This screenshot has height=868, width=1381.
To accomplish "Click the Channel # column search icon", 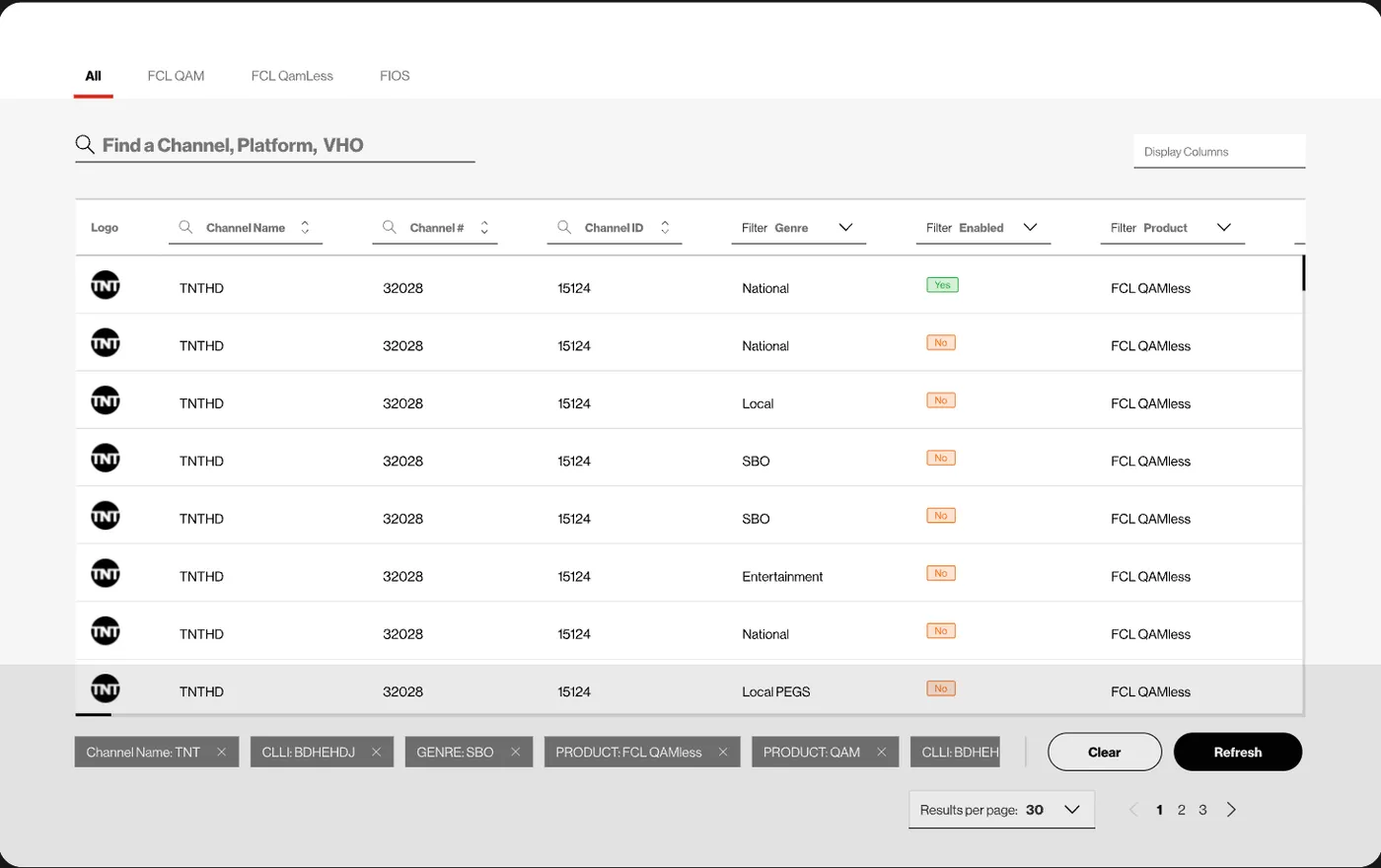I will (390, 228).
